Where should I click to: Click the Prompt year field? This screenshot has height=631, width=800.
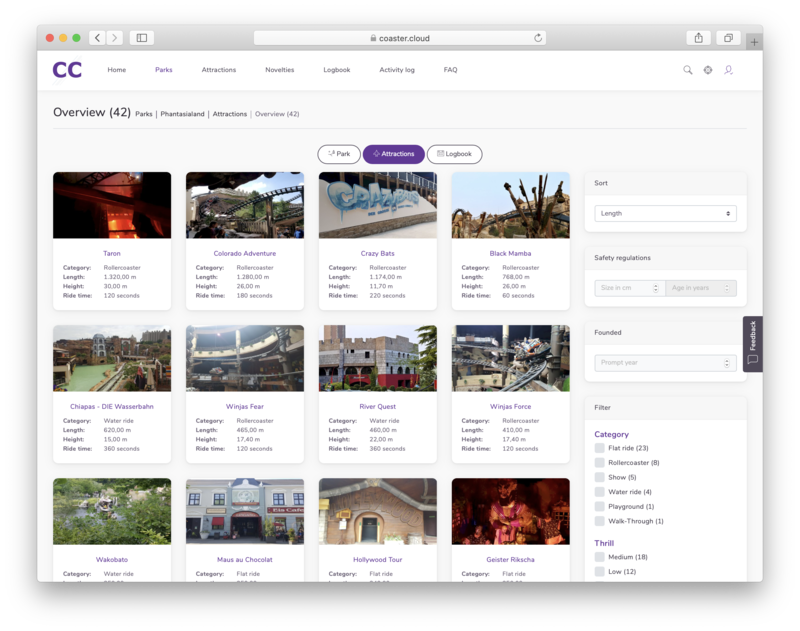point(665,363)
